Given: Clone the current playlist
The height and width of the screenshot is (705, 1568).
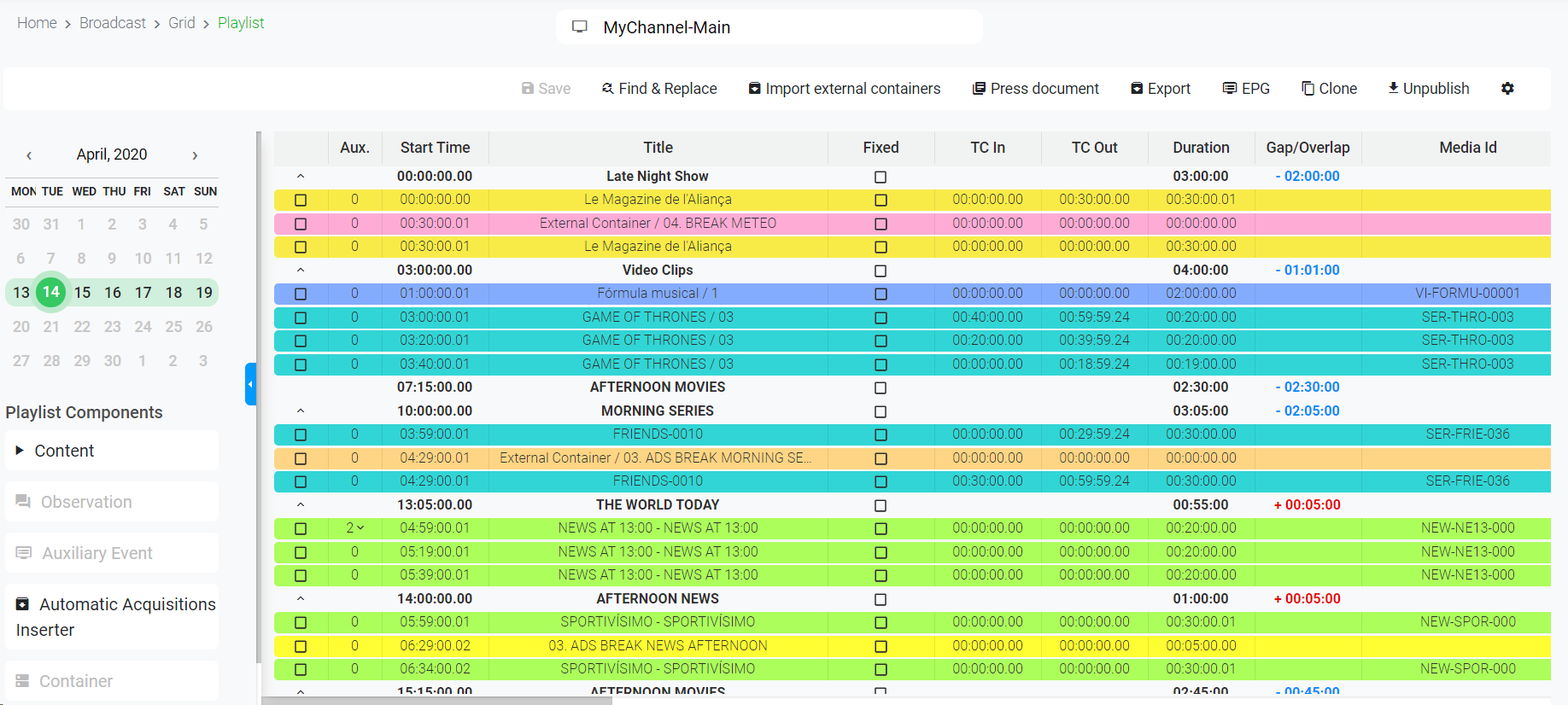Looking at the screenshot, I should pos(1329,89).
